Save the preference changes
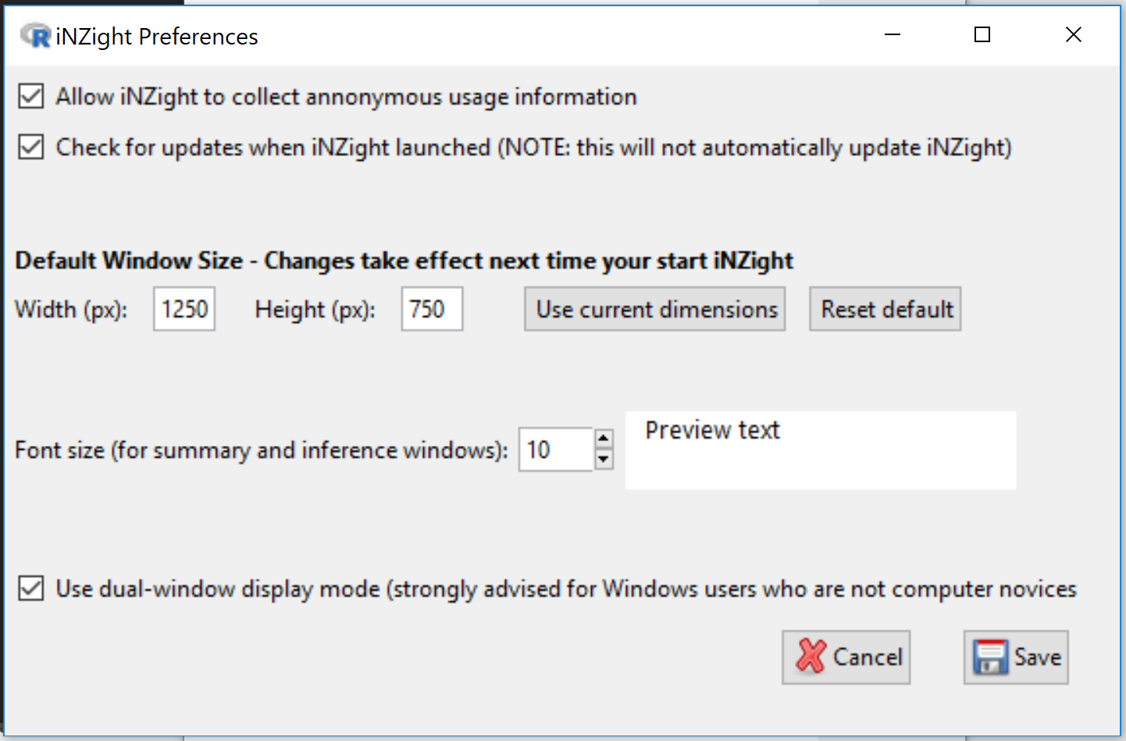1126x741 pixels. tap(1016, 657)
